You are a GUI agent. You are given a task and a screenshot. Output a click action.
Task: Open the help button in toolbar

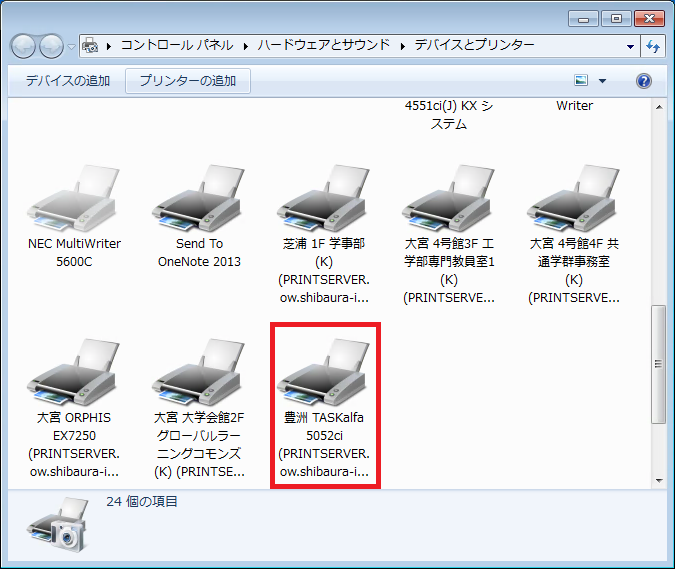click(644, 81)
